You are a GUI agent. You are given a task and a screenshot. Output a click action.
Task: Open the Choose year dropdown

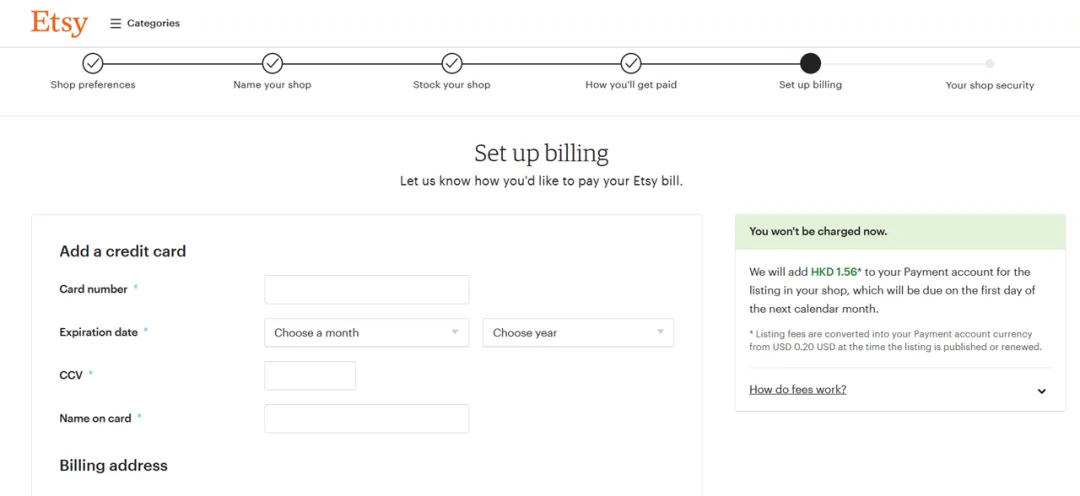click(578, 333)
